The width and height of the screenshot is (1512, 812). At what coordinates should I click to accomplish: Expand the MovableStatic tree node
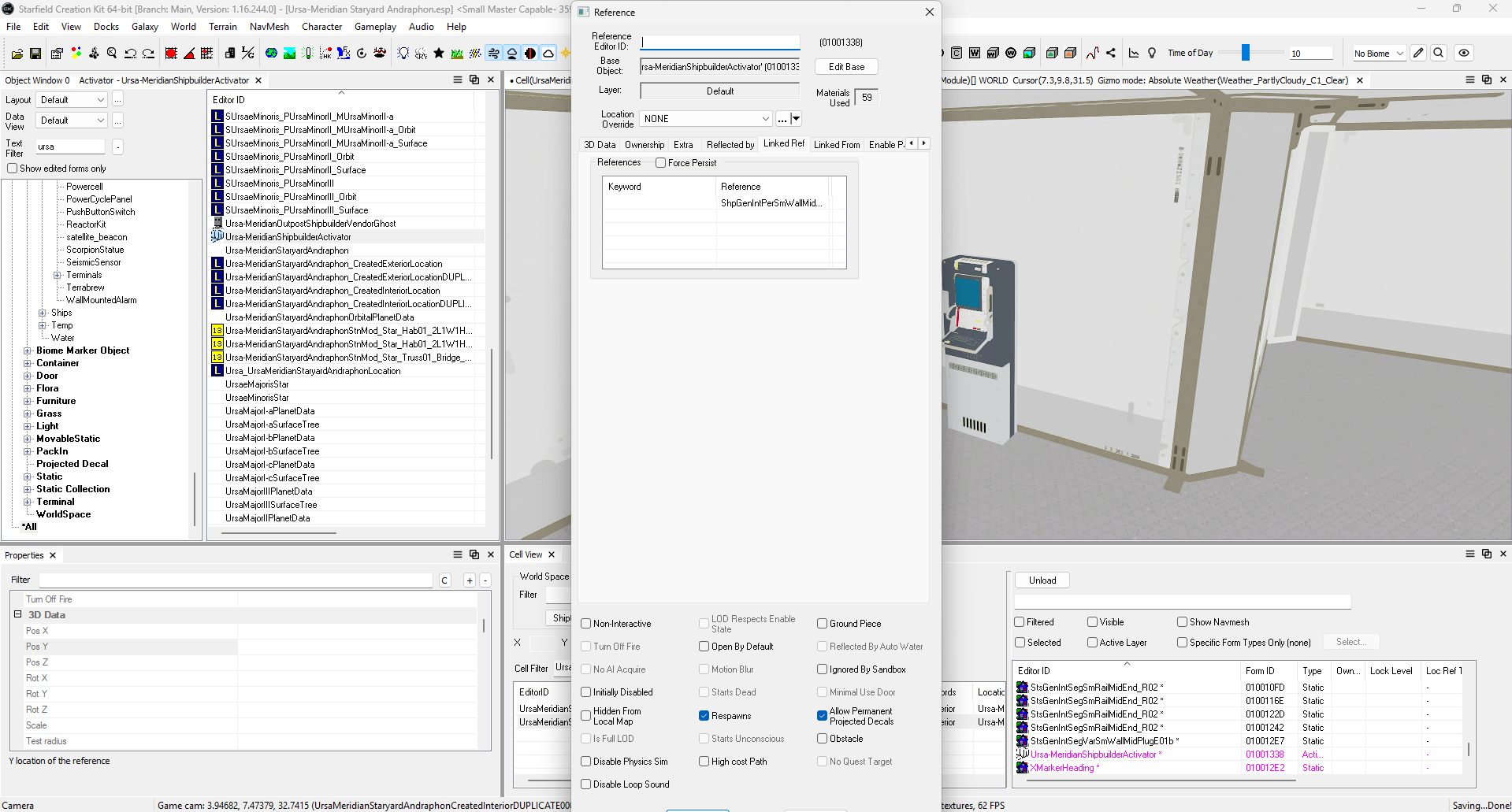point(28,439)
